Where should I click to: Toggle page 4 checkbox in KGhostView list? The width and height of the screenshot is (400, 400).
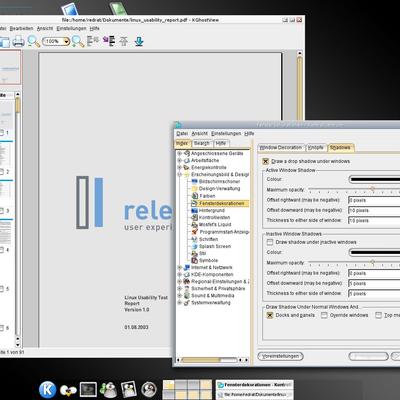pyautogui.click(x=2, y=250)
